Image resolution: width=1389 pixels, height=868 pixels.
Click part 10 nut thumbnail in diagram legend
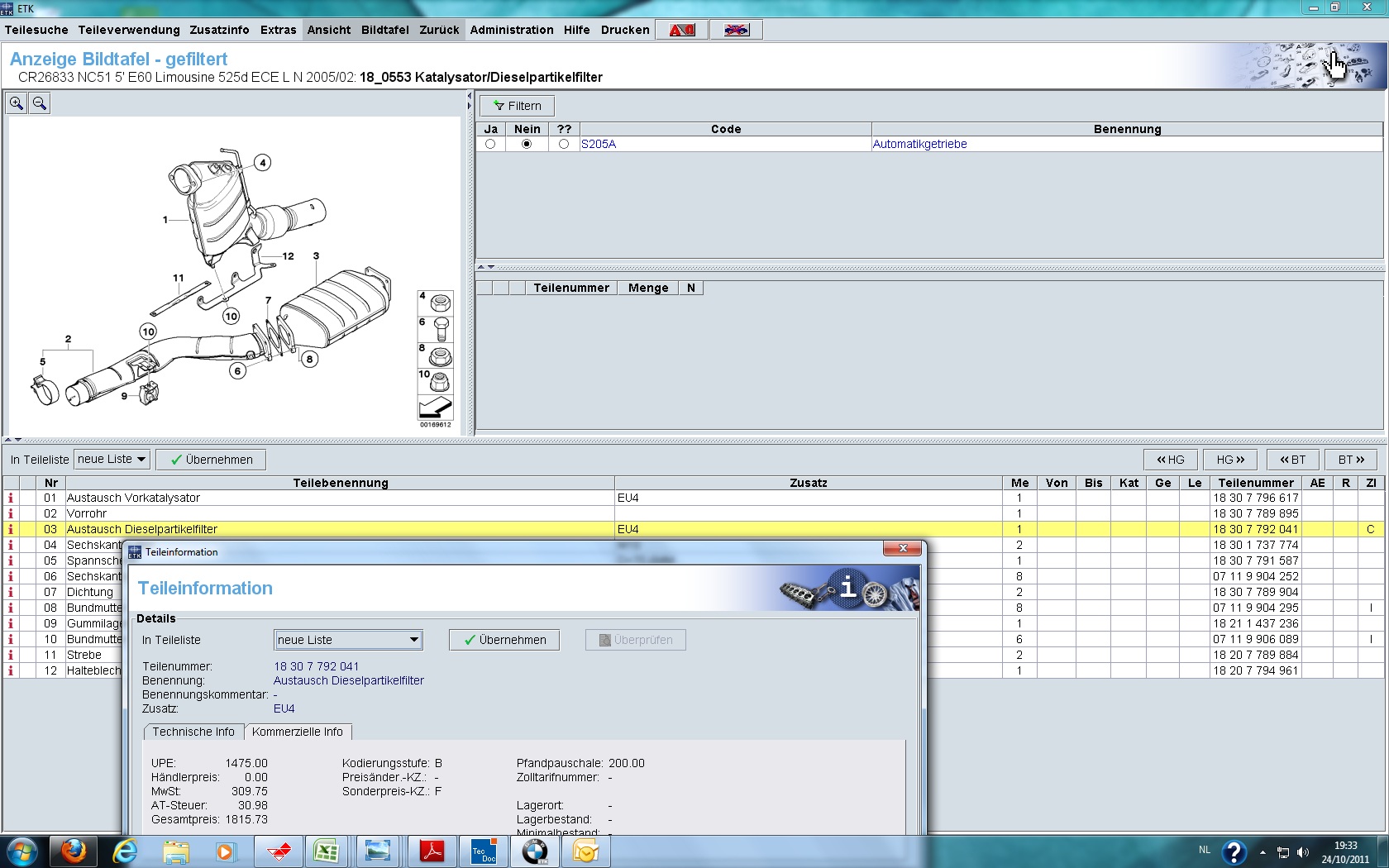pos(436,381)
